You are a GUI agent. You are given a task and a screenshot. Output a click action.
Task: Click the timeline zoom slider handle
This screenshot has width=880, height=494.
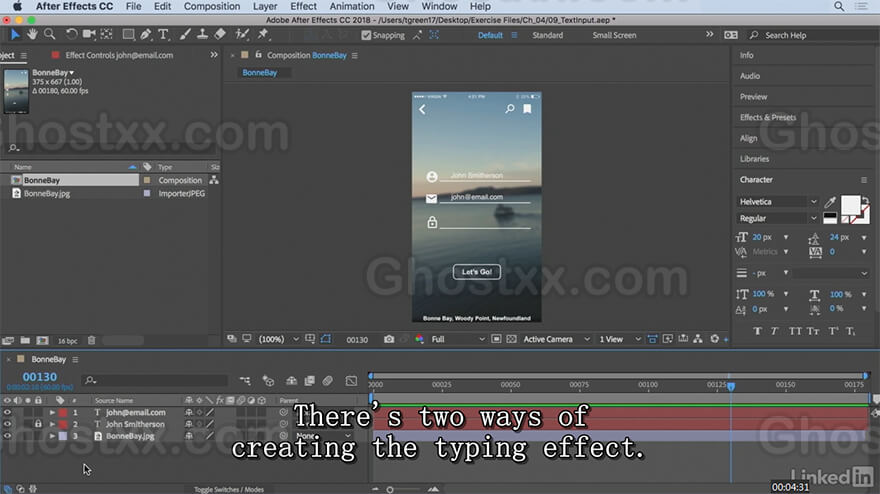(x=390, y=490)
